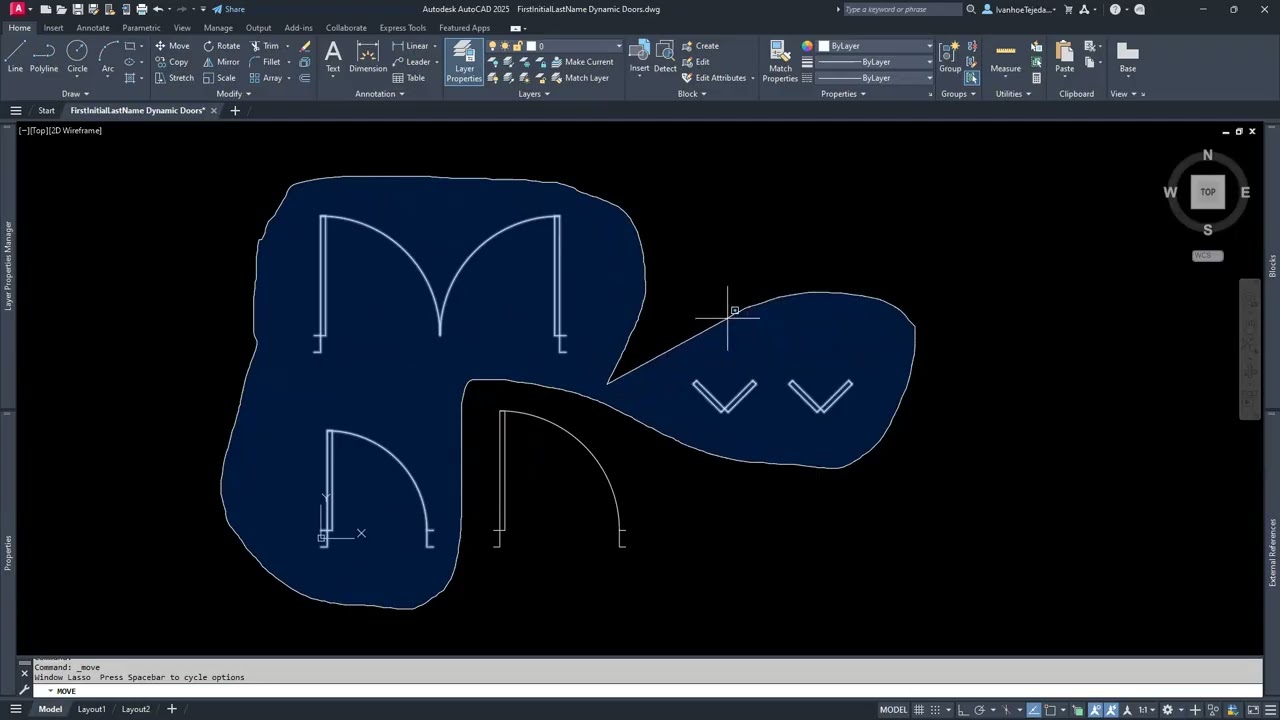Switch to the Layout1 tab
Screen dimensions: 1280x720
pos(91,710)
